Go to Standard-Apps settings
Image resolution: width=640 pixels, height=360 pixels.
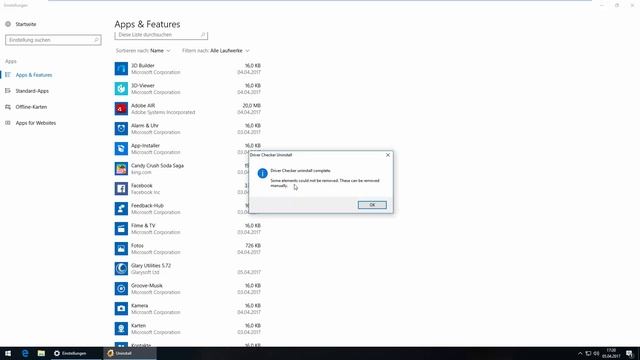point(32,91)
